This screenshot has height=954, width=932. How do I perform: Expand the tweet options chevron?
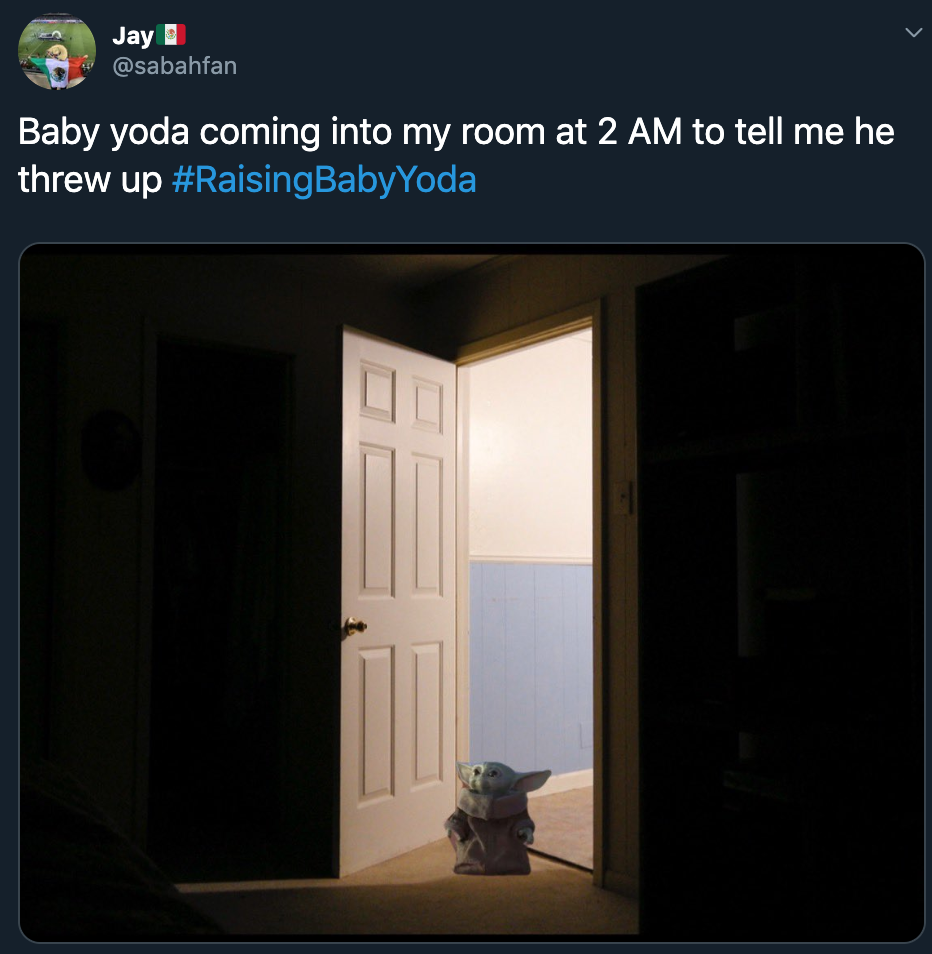(913, 33)
